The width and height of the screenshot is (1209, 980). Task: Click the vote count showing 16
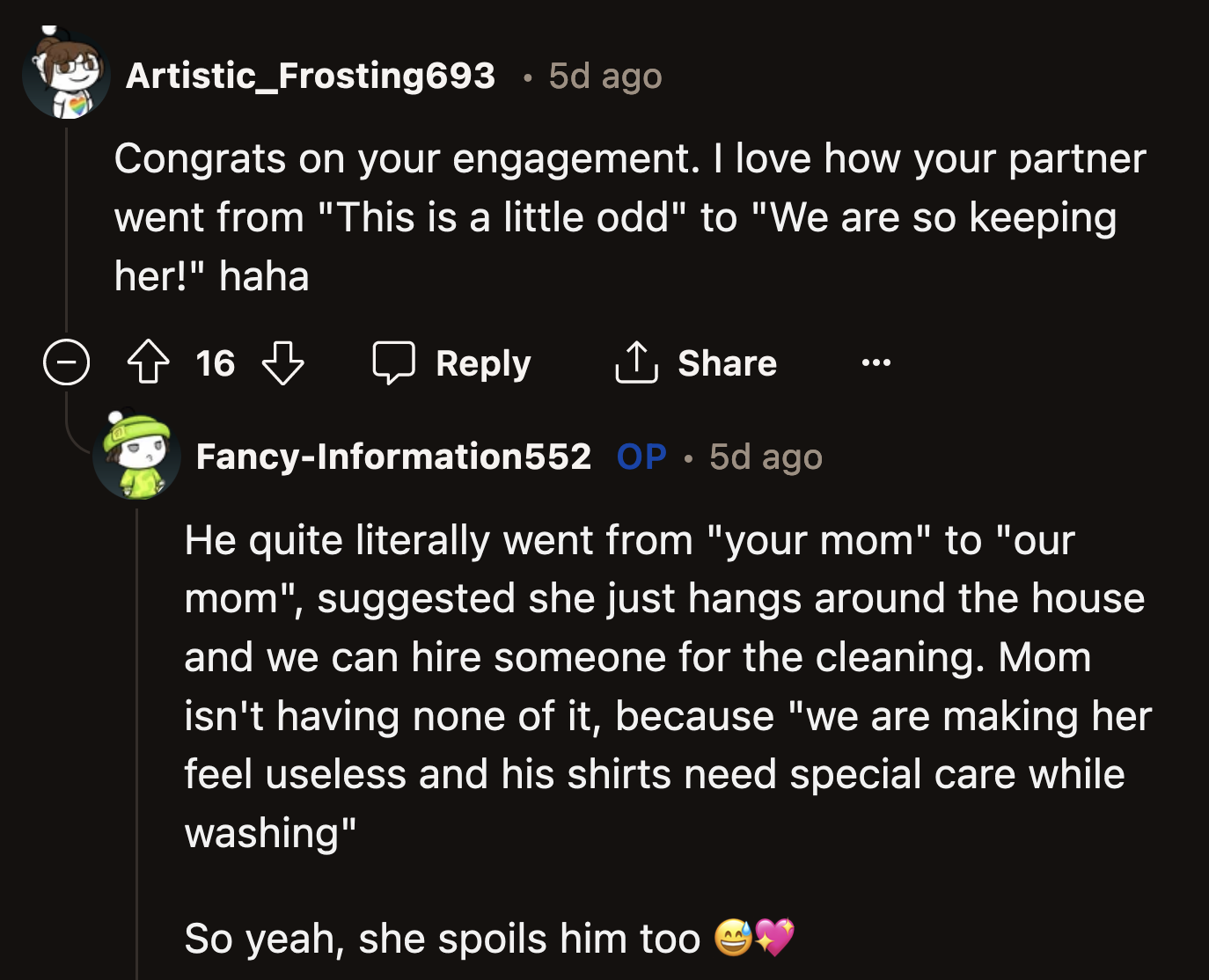(x=214, y=363)
